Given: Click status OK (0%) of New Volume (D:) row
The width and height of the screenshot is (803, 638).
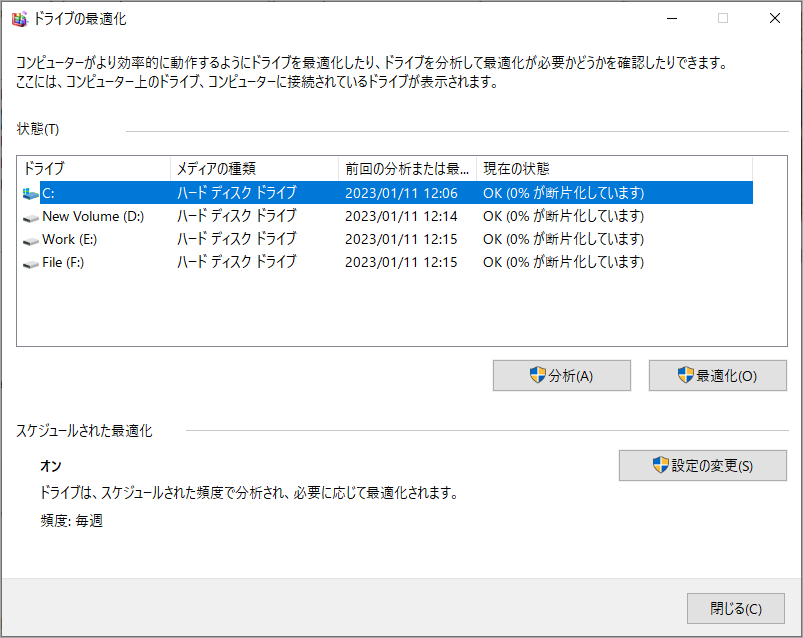Looking at the screenshot, I should 563,216.
